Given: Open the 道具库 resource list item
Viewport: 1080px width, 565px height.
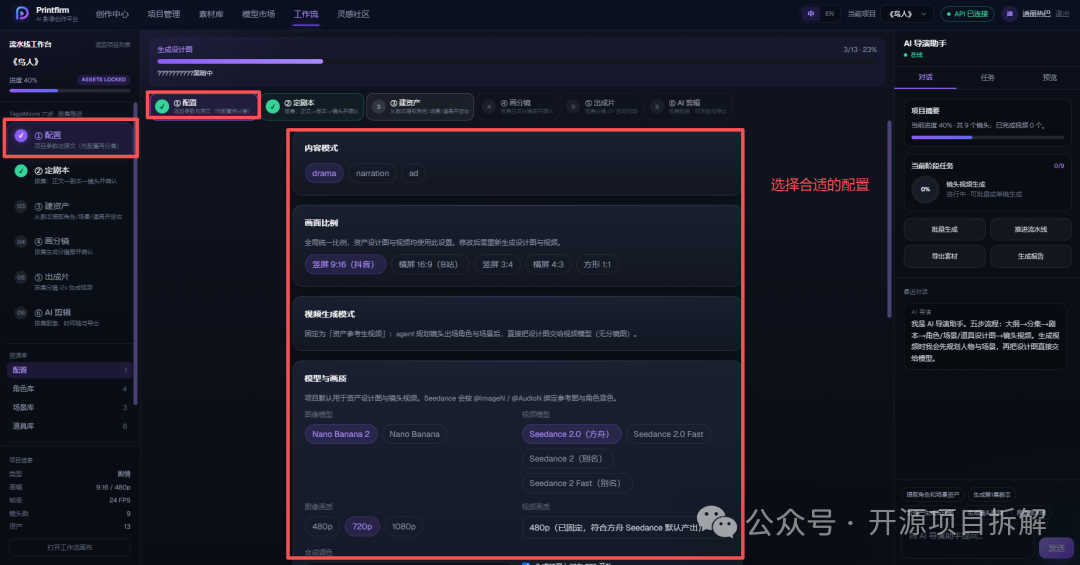Looking at the screenshot, I should tap(70, 426).
